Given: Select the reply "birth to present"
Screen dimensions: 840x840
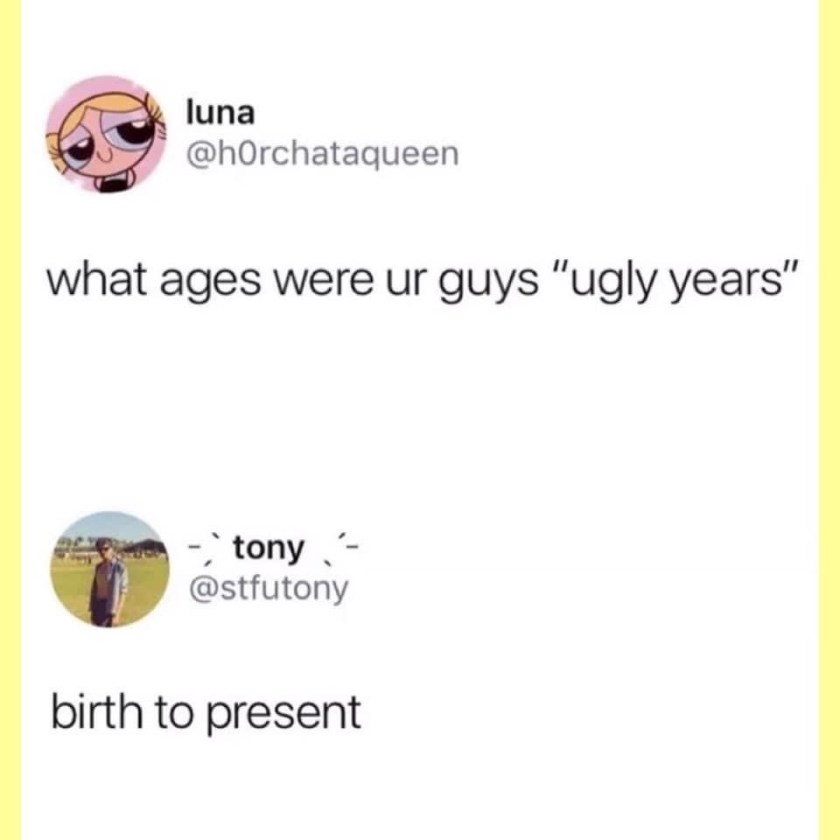Looking at the screenshot, I should click(206, 713).
